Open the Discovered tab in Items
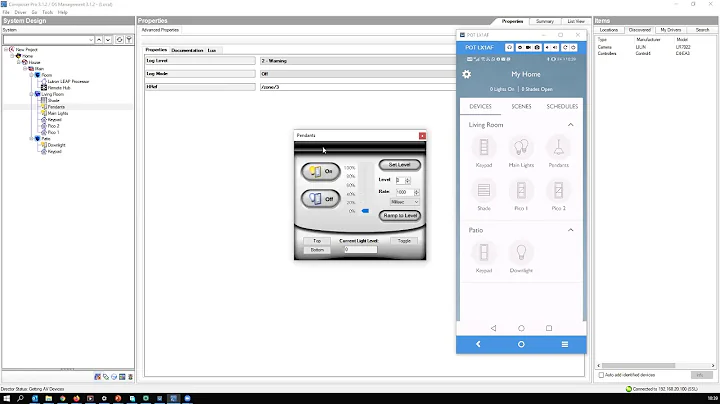This screenshot has height=404, width=720. coord(640,30)
